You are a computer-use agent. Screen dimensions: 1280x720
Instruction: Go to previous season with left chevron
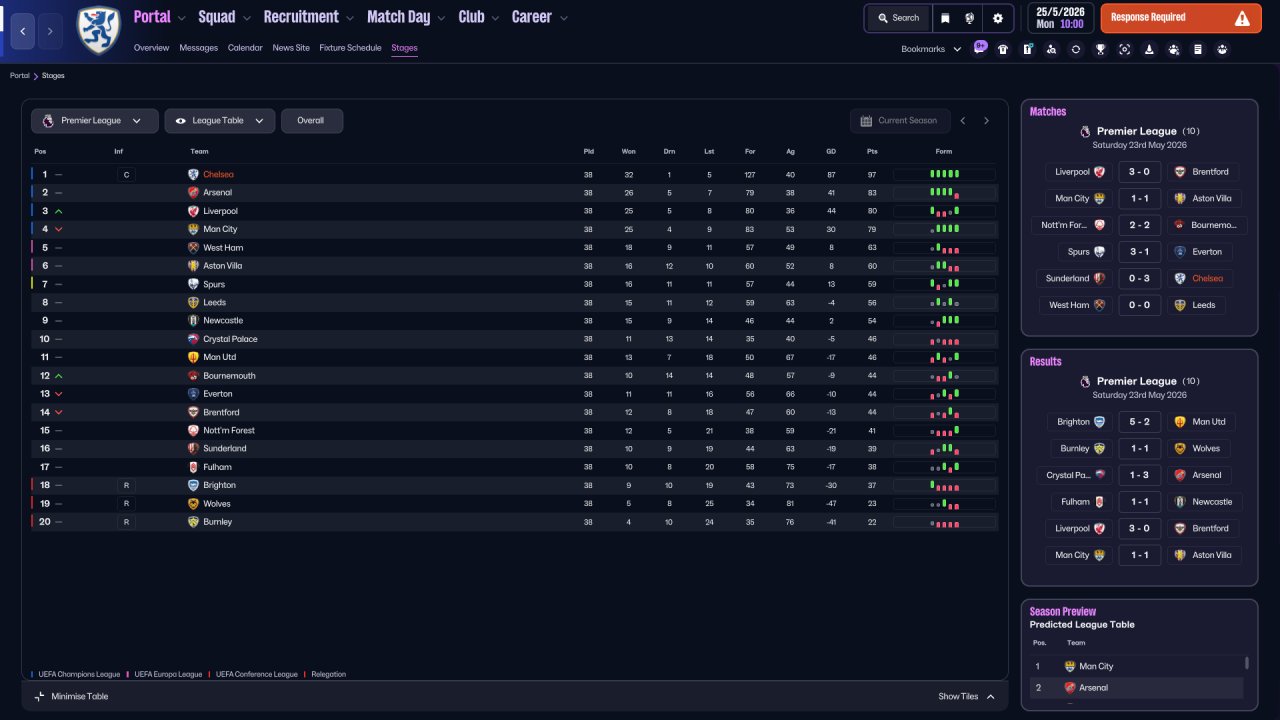tap(963, 121)
